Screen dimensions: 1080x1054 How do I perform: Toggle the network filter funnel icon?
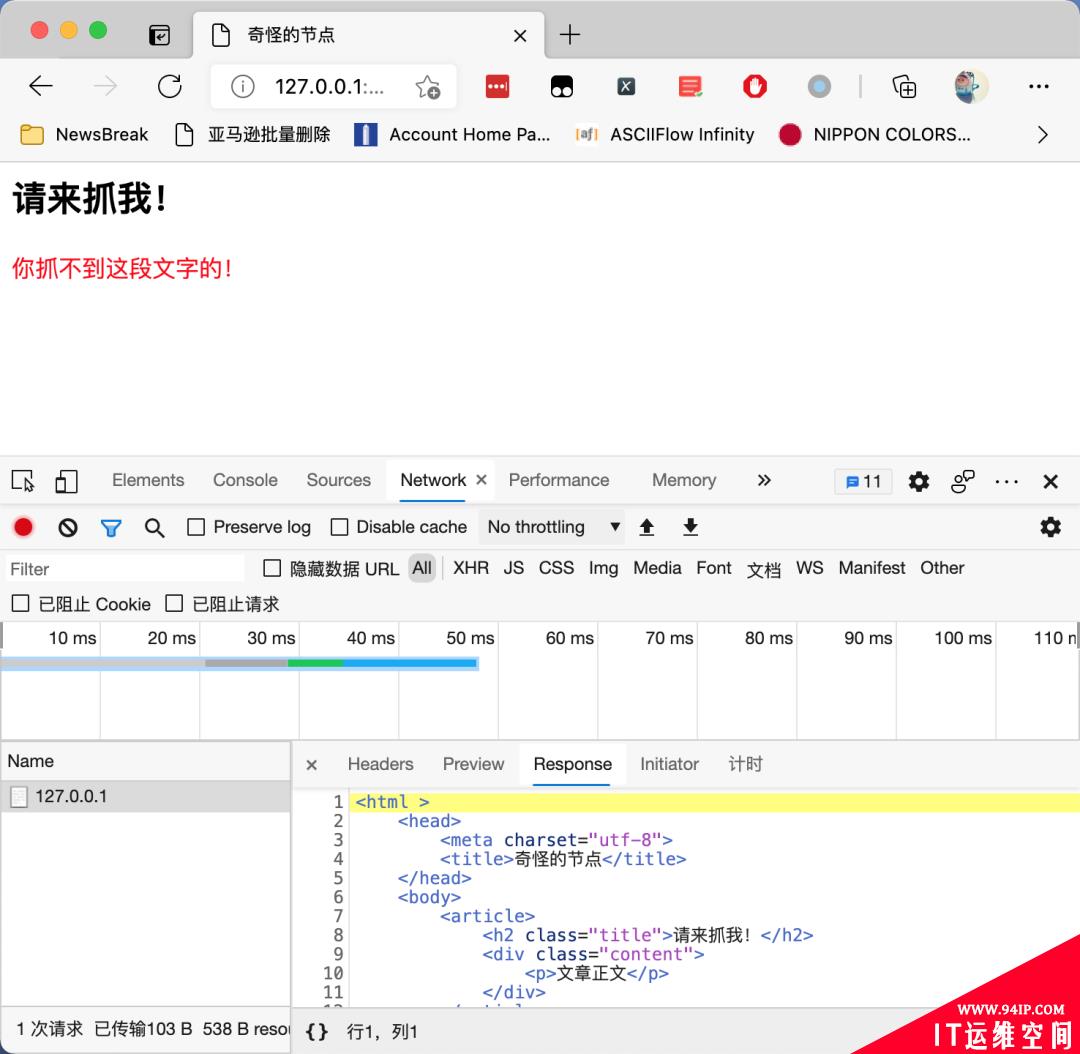pyautogui.click(x=111, y=528)
